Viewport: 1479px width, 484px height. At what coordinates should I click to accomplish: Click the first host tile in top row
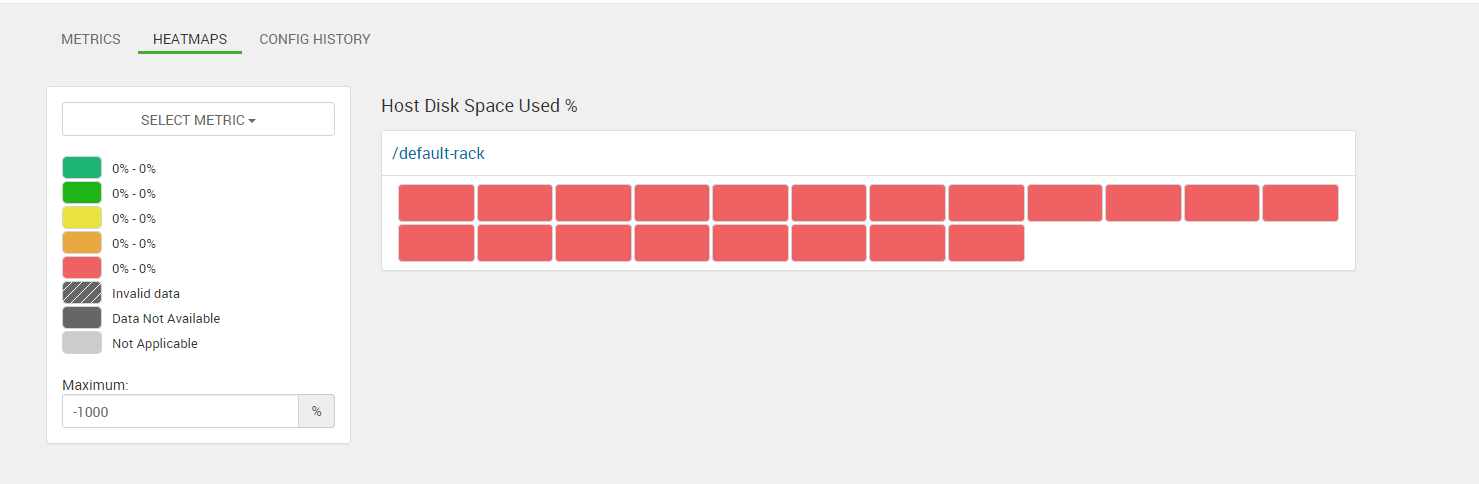click(436, 203)
